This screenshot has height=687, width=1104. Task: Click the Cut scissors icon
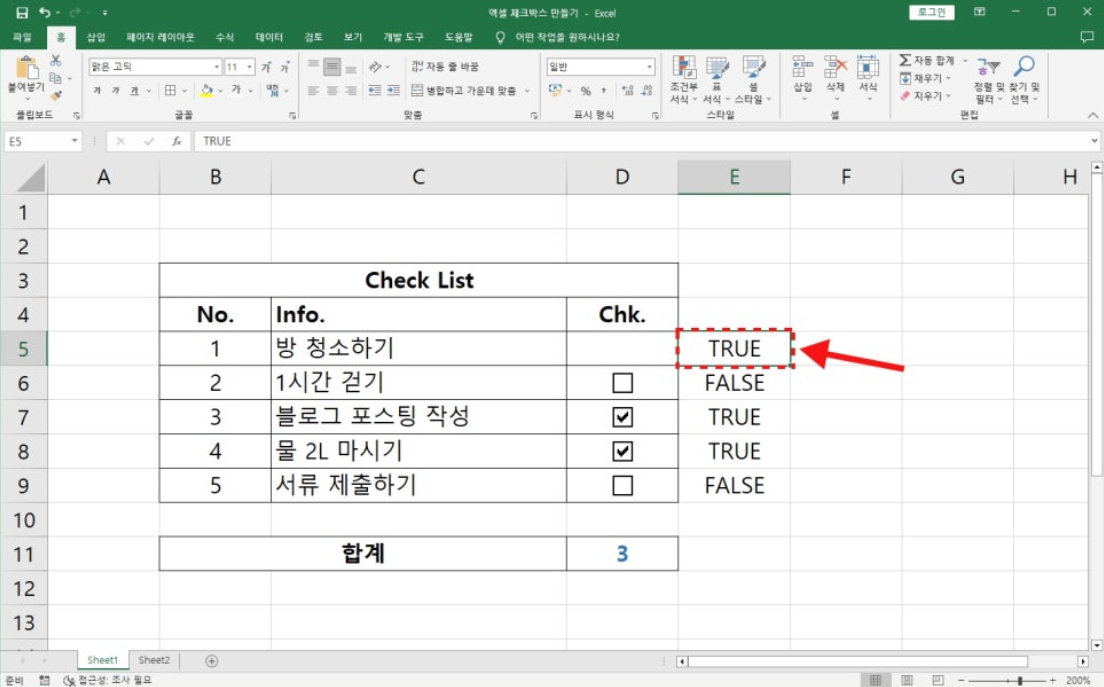tap(56, 62)
